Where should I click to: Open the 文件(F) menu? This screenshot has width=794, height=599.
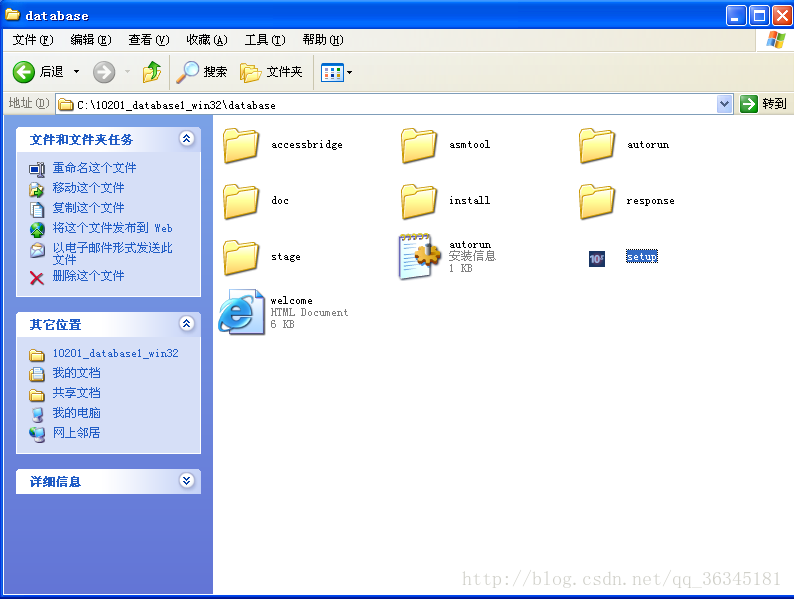[33, 40]
